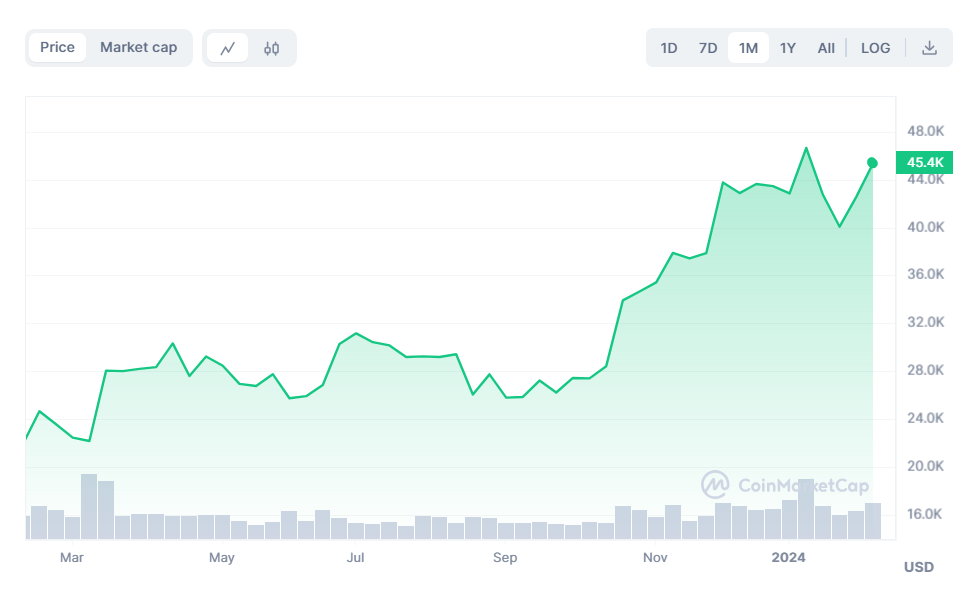Click the 45.4K current price label
This screenshot has width=971, height=595.
click(925, 162)
